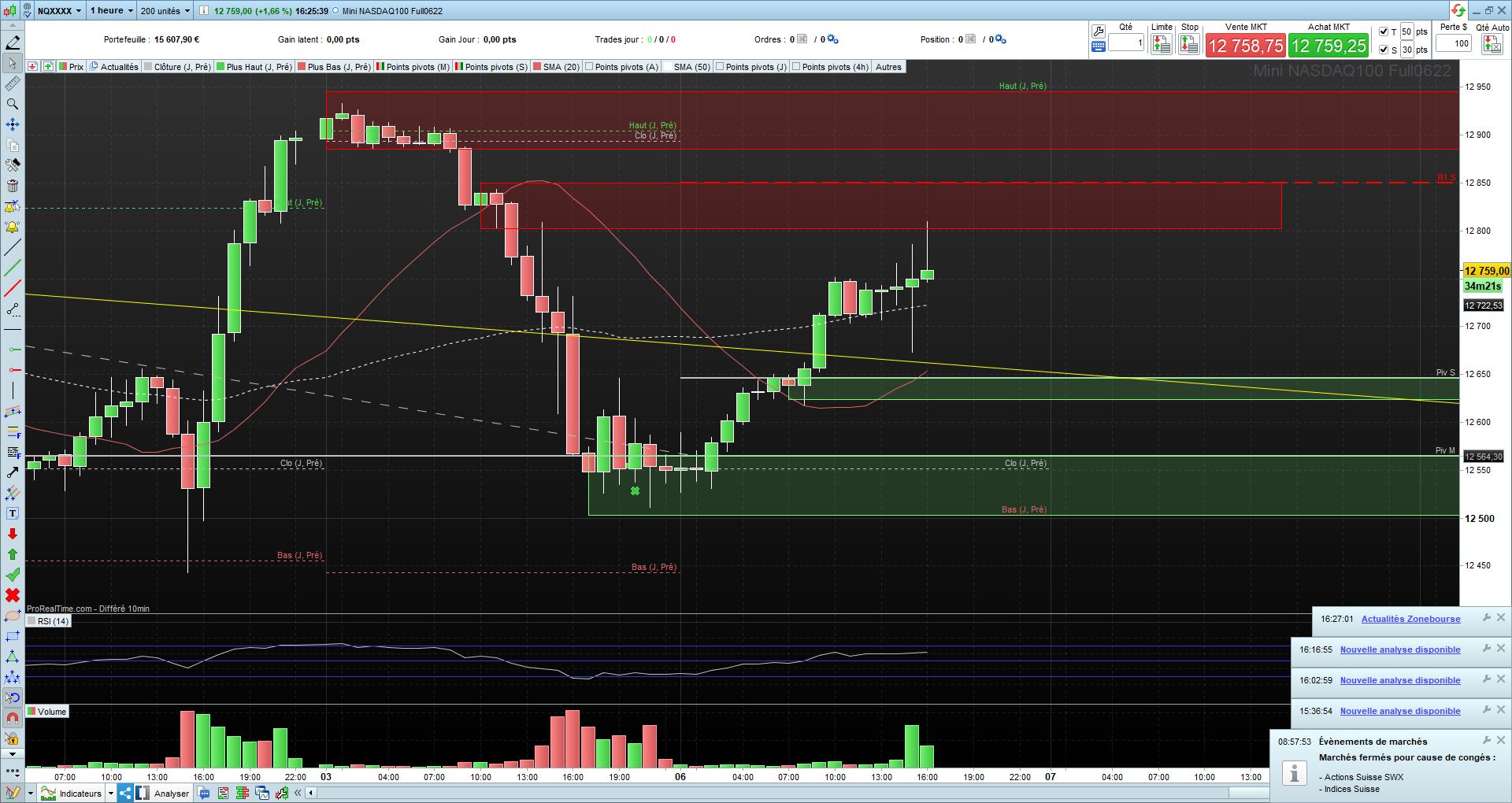Open the chat comments icon in bottom toolbar
This screenshot has height=803, width=1512.
(x=205, y=793)
